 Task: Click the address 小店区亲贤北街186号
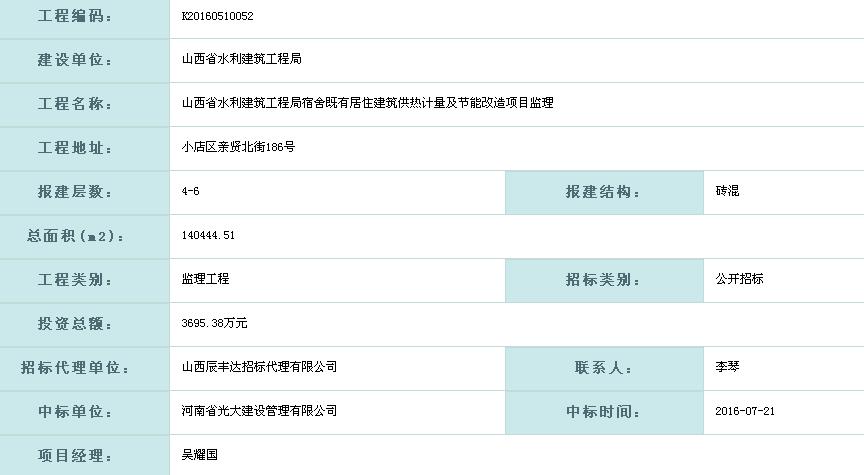(x=238, y=147)
